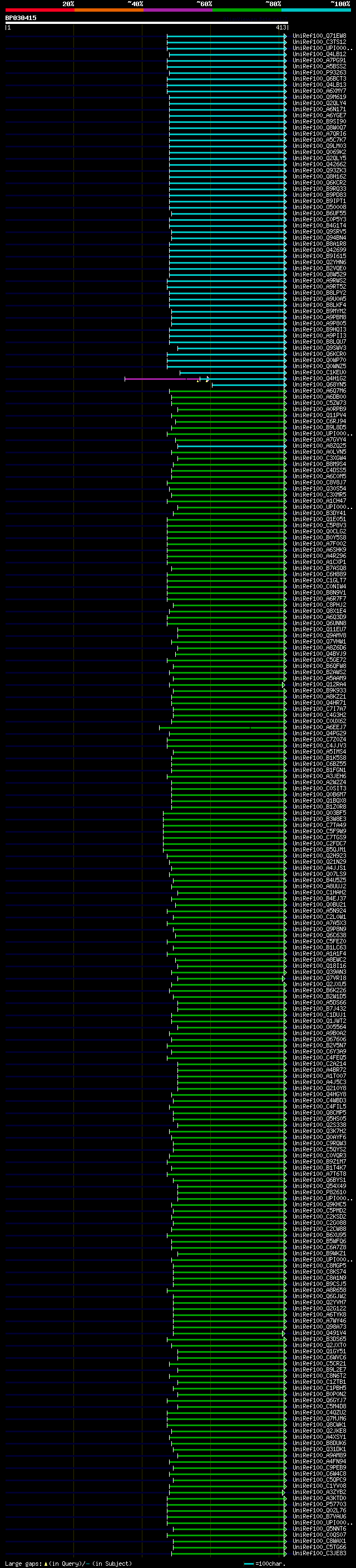356x1568 pixels.
Task: Click the white query bar ending at 413
Action: click(x=147, y=22)
